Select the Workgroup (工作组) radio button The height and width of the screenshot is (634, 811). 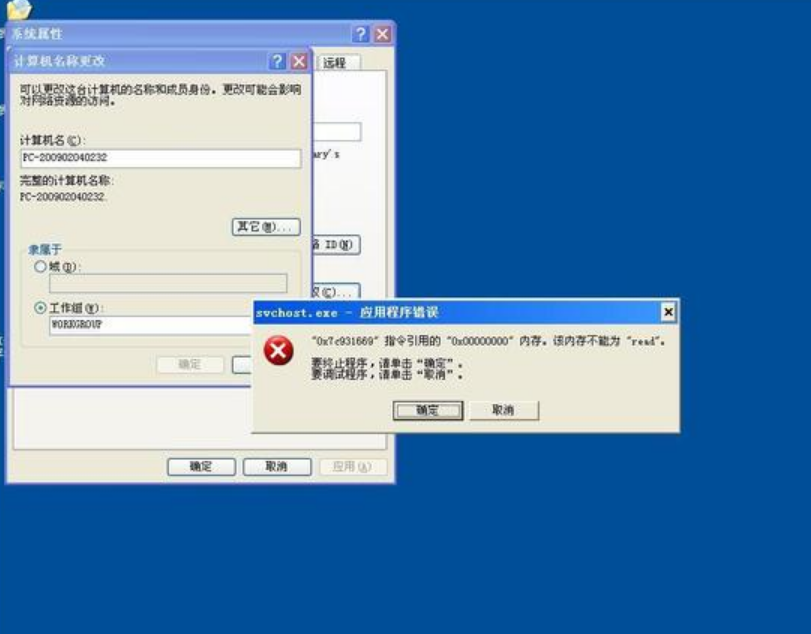tap(40, 308)
